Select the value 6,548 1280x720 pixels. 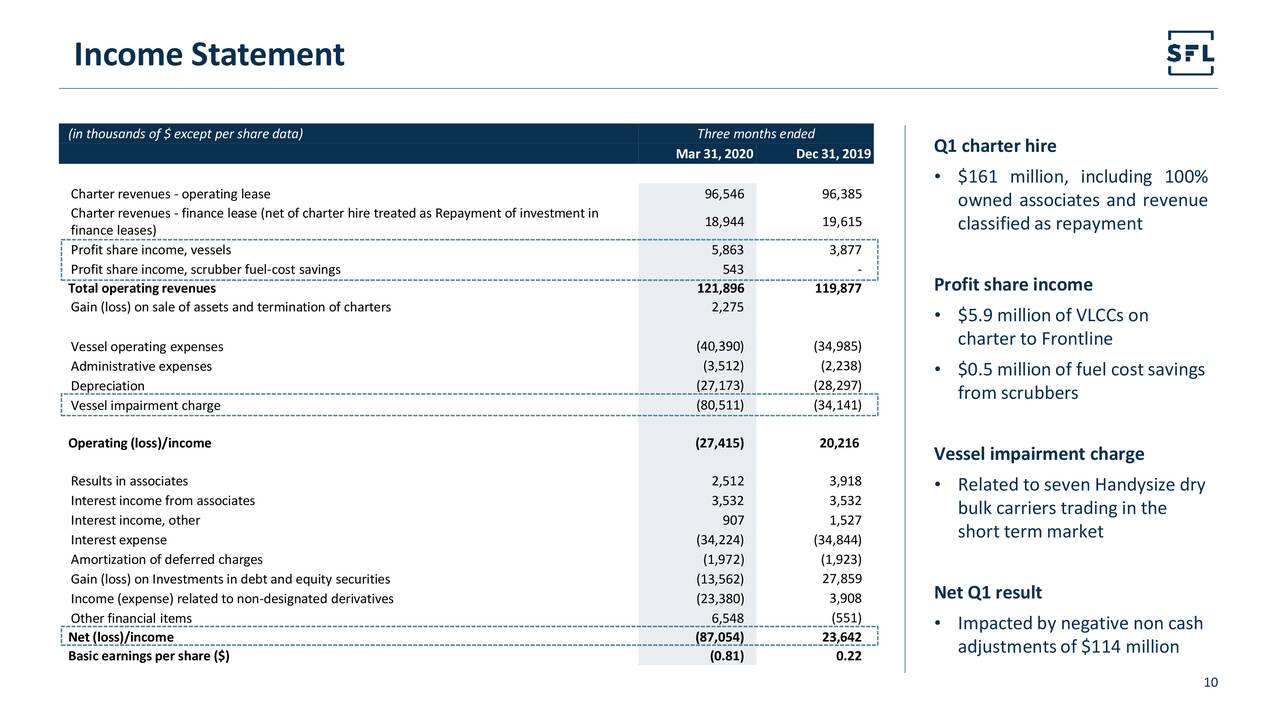coord(728,618)
